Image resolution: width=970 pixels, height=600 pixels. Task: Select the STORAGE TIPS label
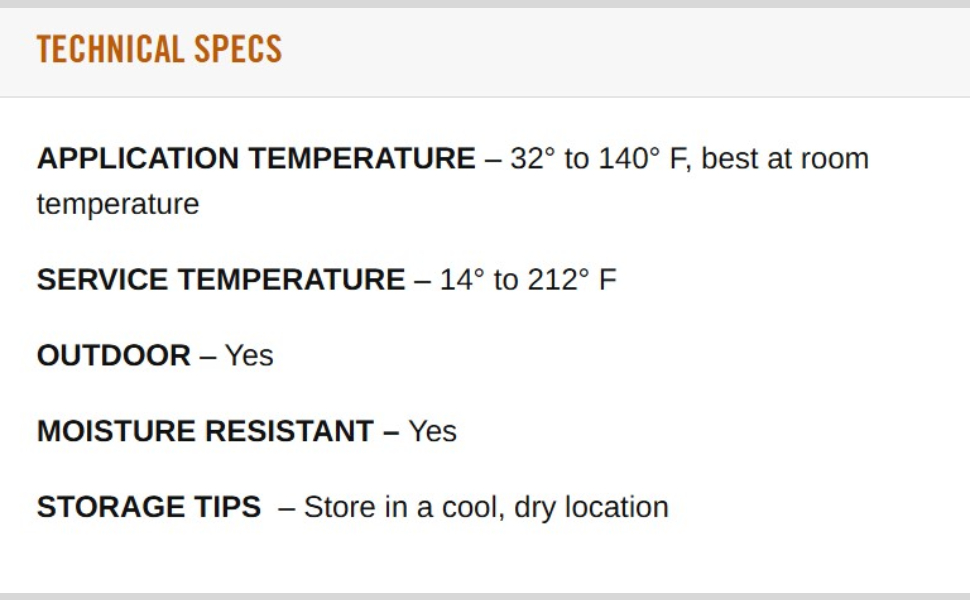[x=149, y=507]
